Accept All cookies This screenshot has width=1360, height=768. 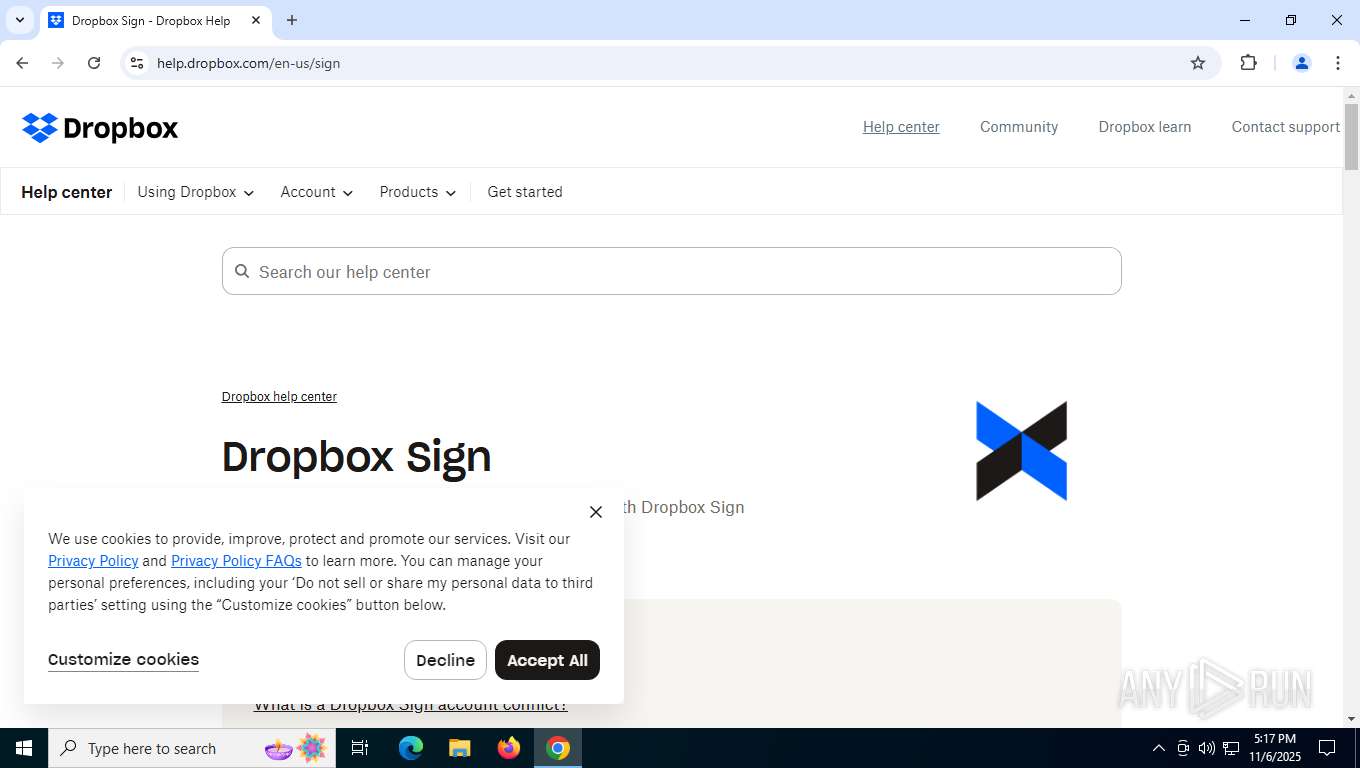[547, 660]
